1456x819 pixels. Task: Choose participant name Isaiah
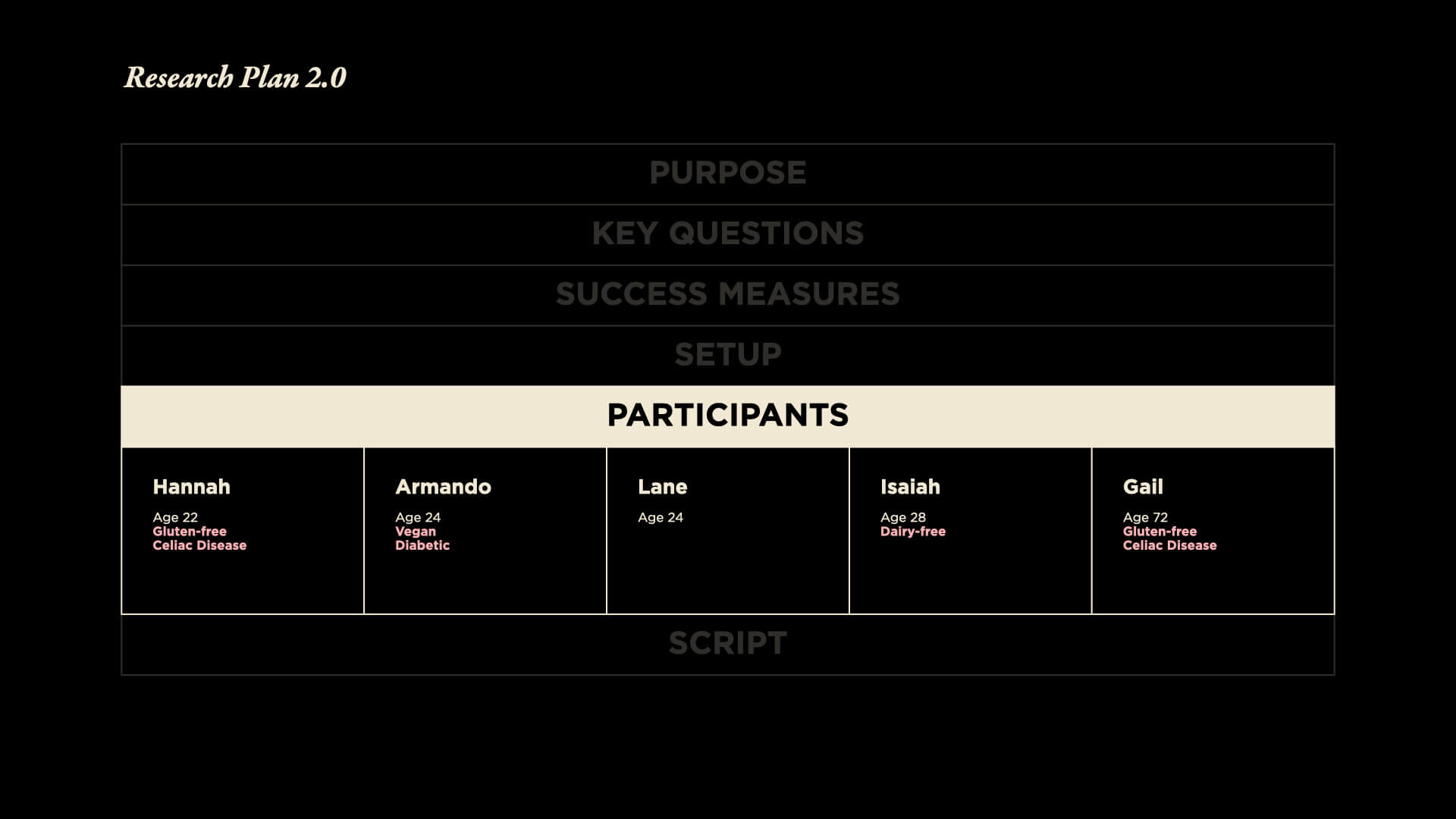coord(910,487)
